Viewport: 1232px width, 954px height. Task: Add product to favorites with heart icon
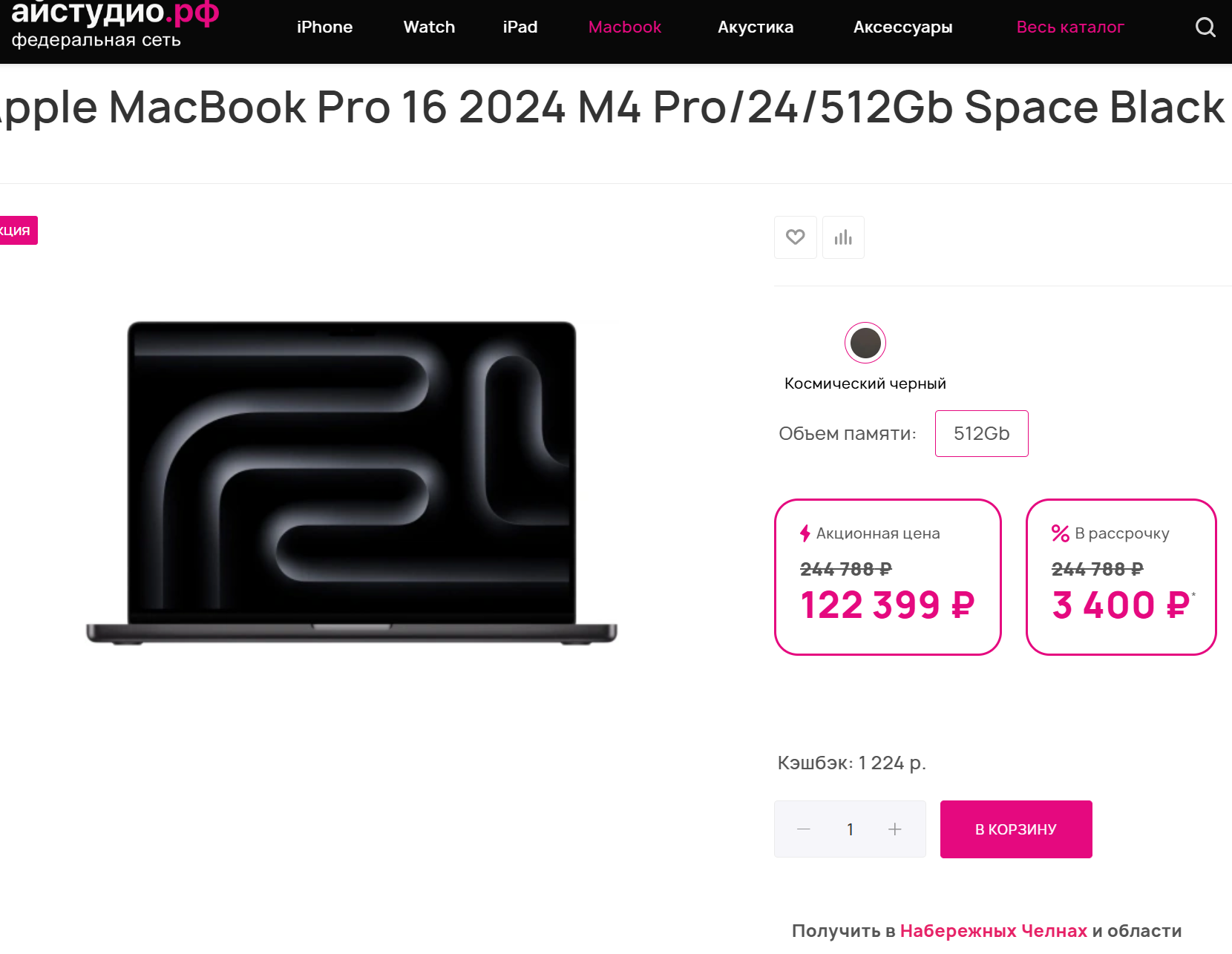pos(796,237)
